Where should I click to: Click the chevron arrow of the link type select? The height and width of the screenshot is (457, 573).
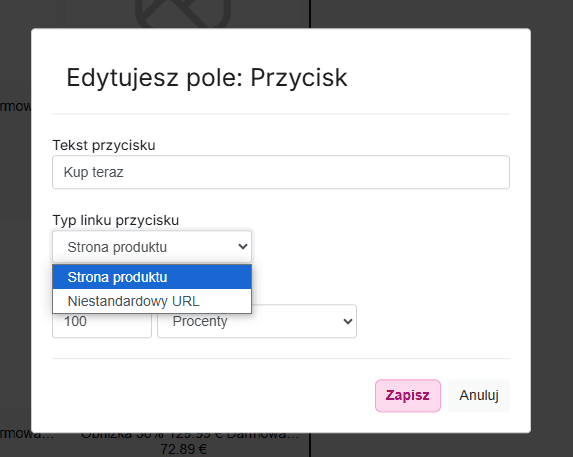[243, 247]
